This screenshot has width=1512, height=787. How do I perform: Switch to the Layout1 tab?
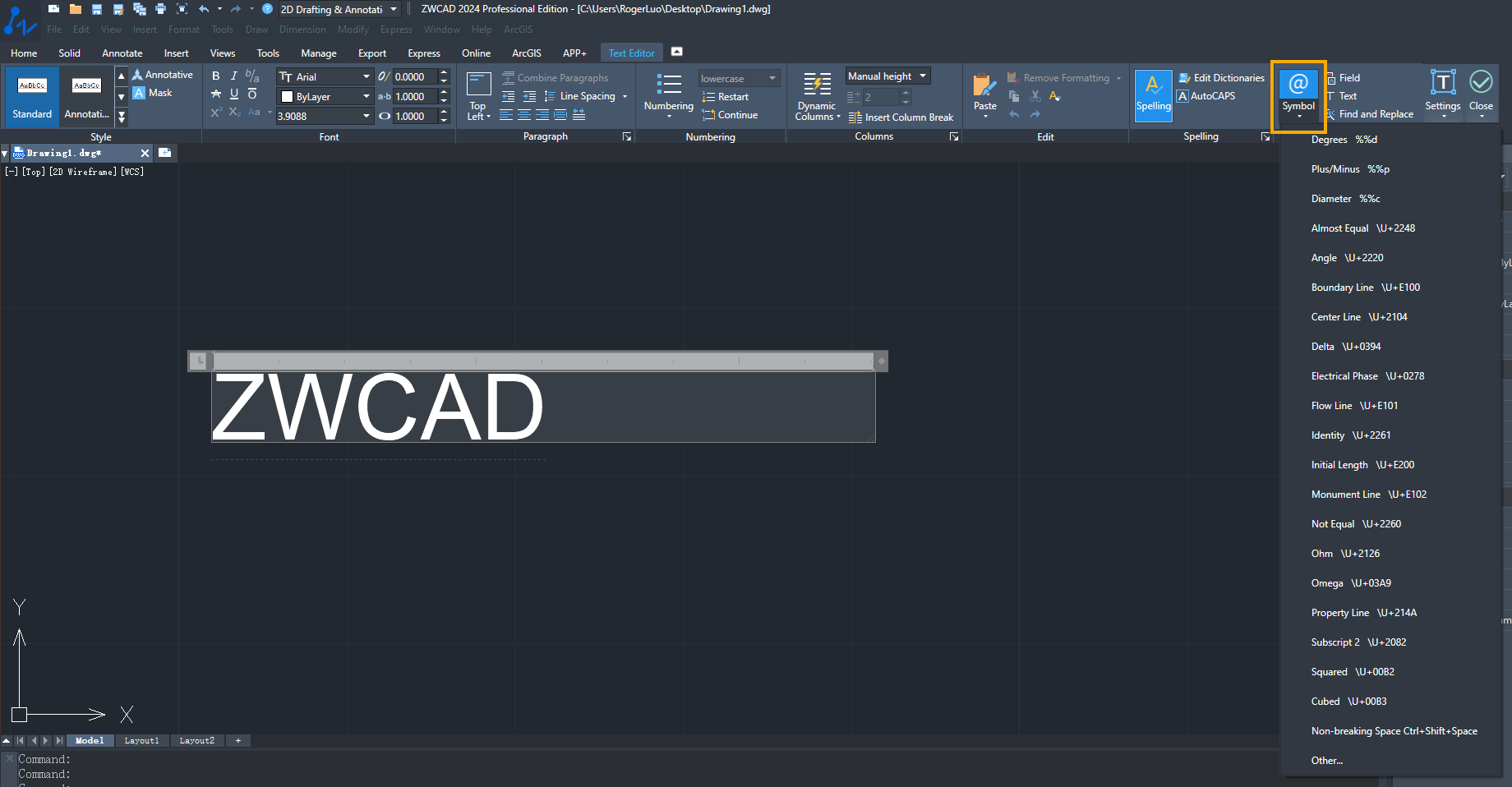click(141, 741)
